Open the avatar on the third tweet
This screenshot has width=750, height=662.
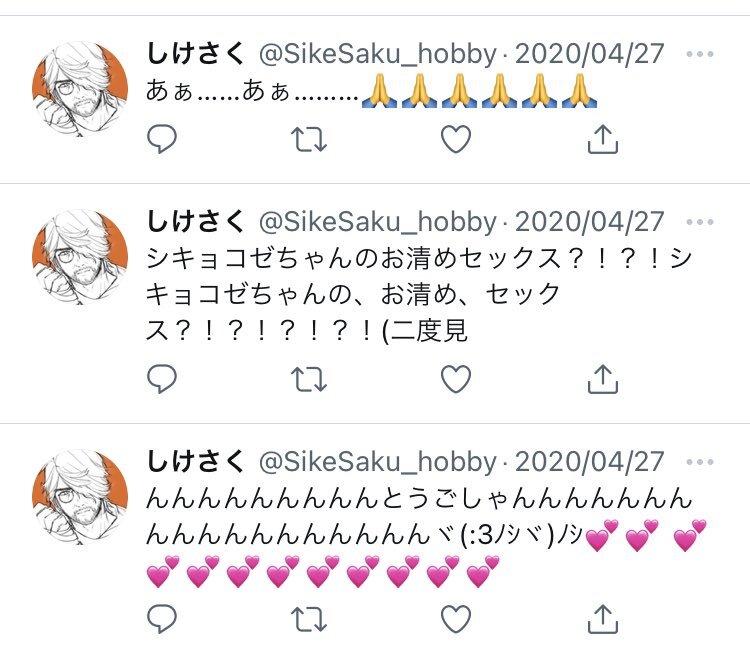point(80,496)
